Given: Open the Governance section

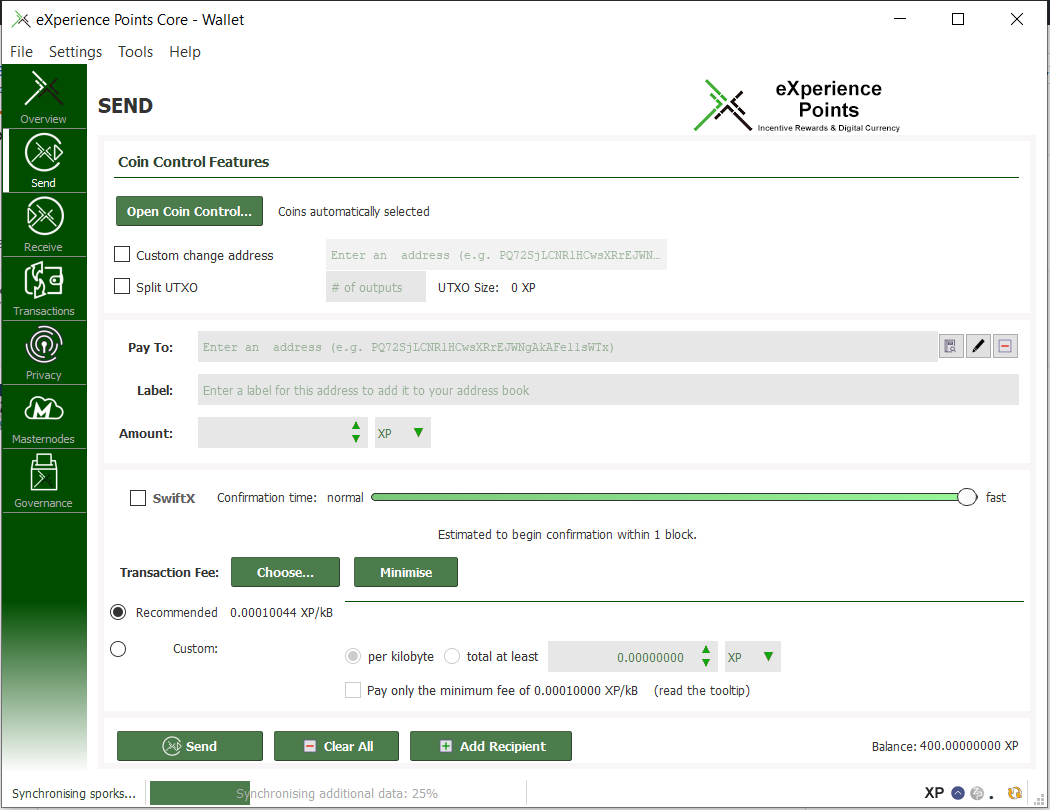Looking at the screenshot, I should pyautogui.click(x=44, y=481).
